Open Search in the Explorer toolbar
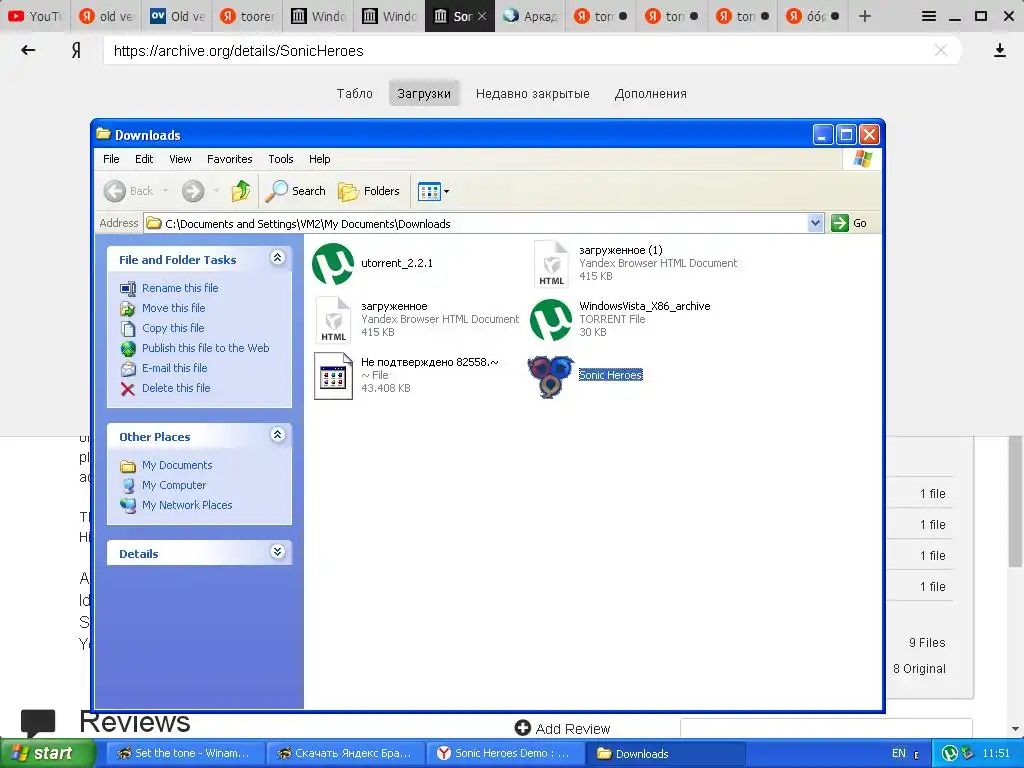 coord(296,191)
